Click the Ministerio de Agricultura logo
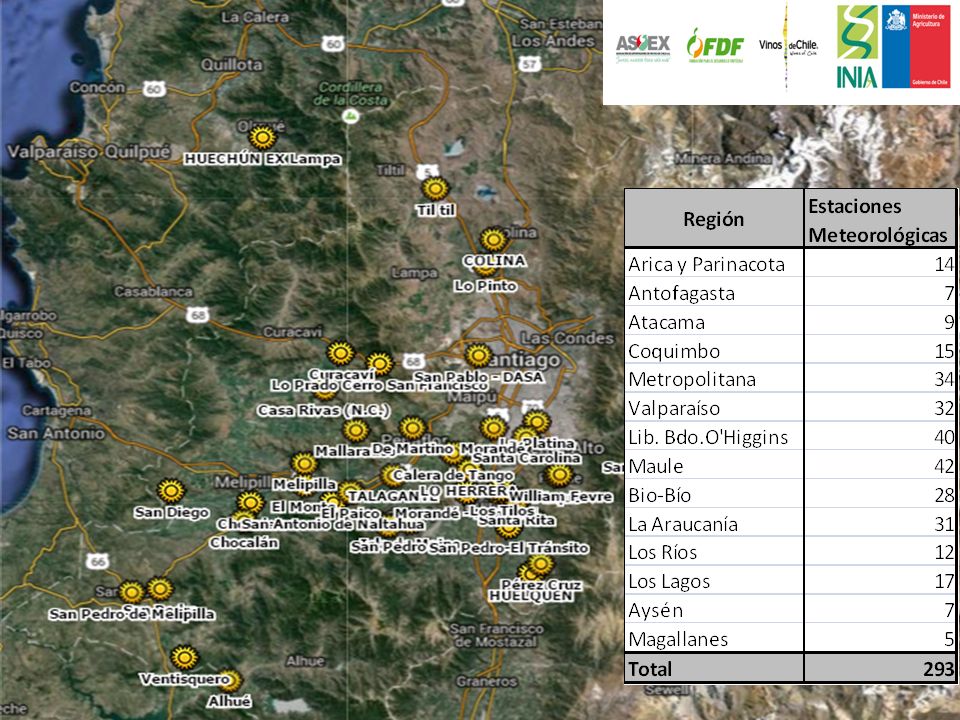 tap(916, 47)
